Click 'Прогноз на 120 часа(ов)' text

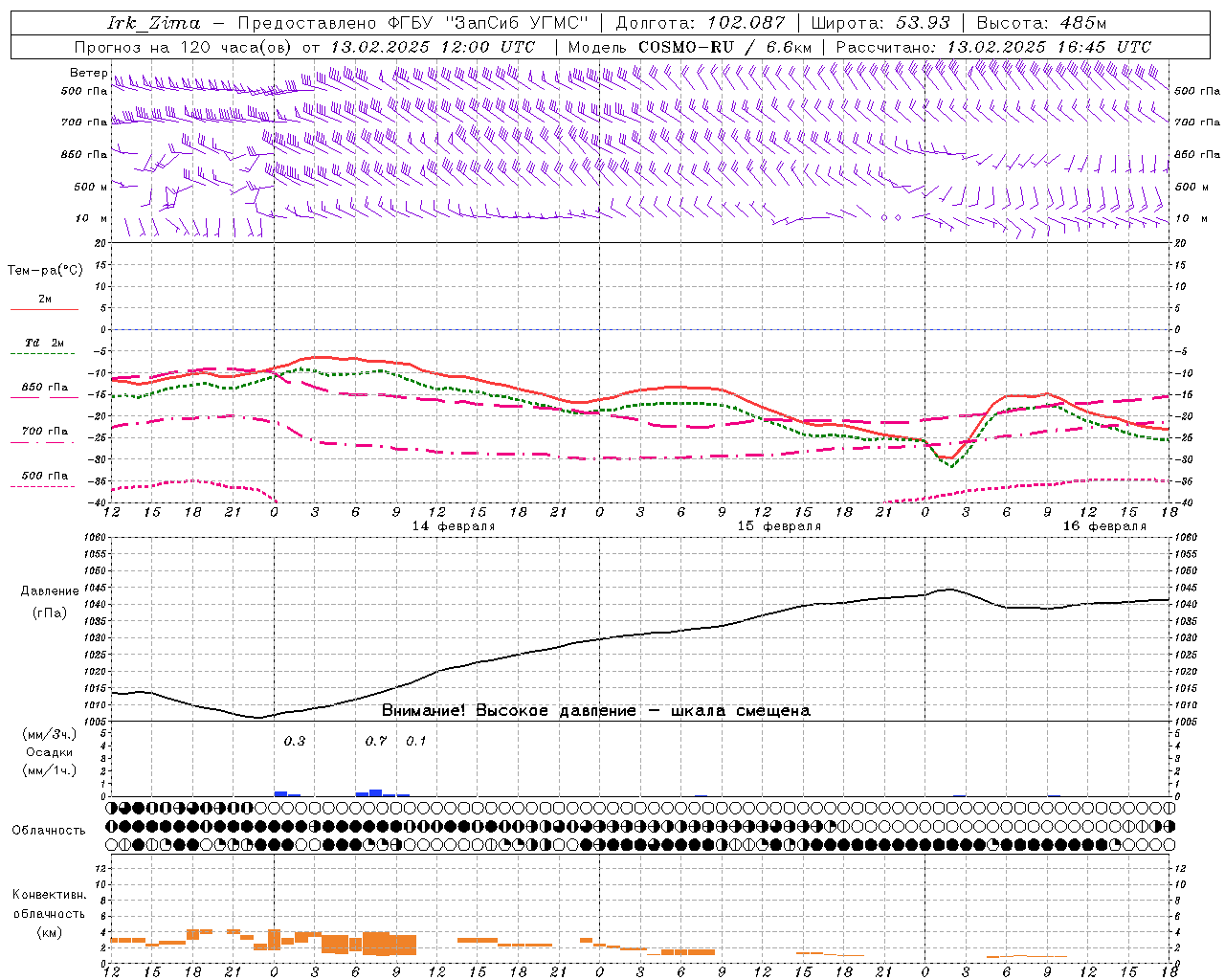(x=184, y=47)
